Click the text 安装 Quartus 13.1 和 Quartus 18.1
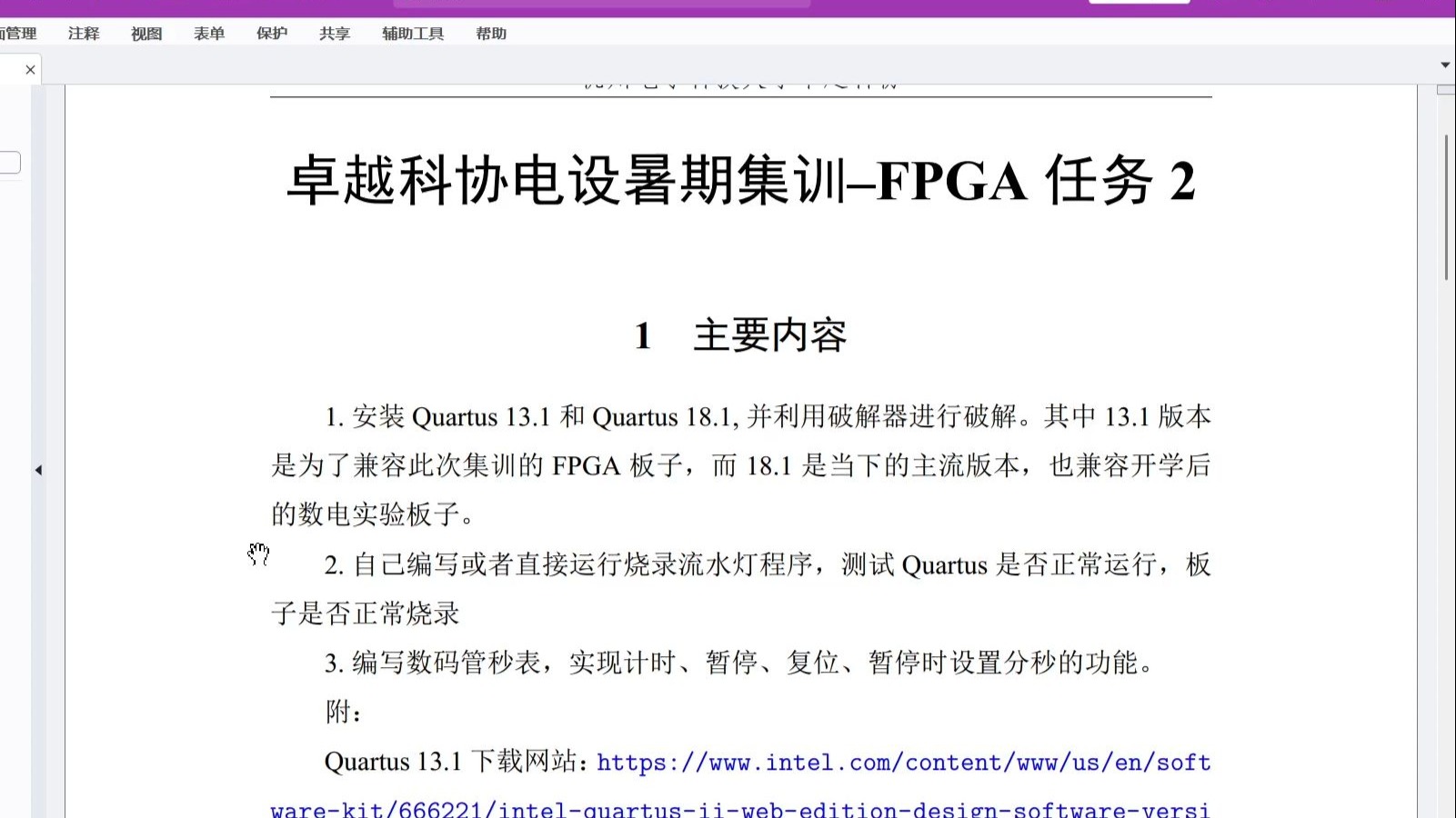Image resolution: width=1456 pixels, height=818 pixels. [x=543, y=417]
